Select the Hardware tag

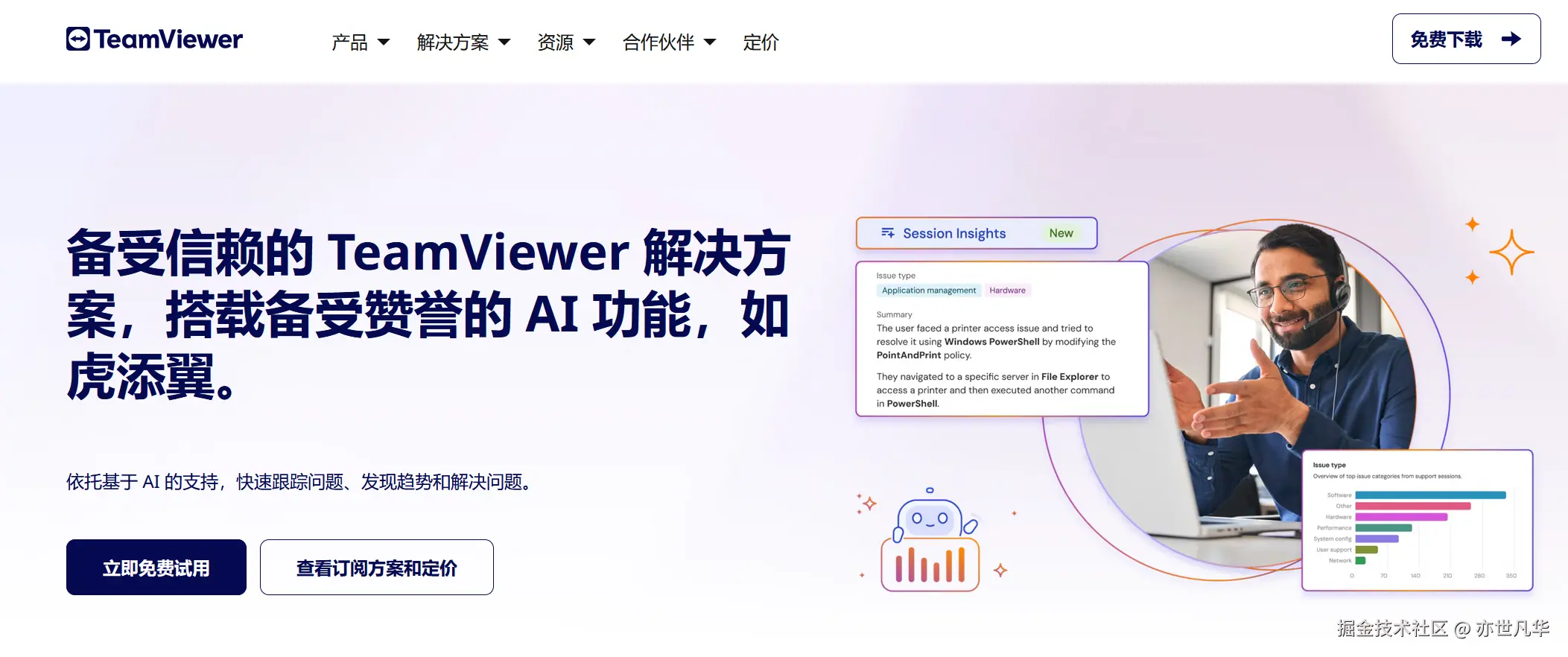pos(1008,291)
